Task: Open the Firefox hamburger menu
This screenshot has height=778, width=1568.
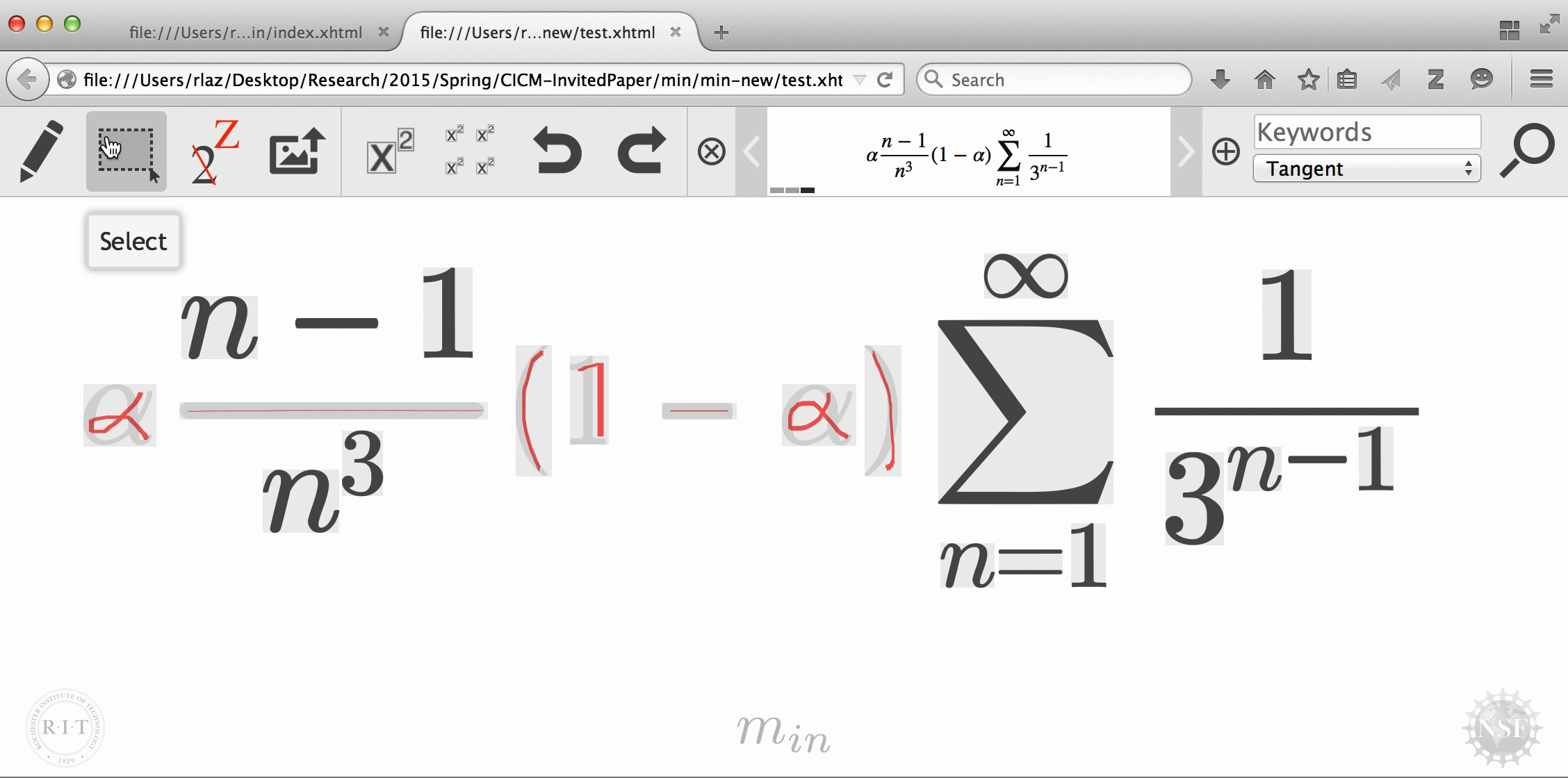Action: click(x=1542, y=79)
